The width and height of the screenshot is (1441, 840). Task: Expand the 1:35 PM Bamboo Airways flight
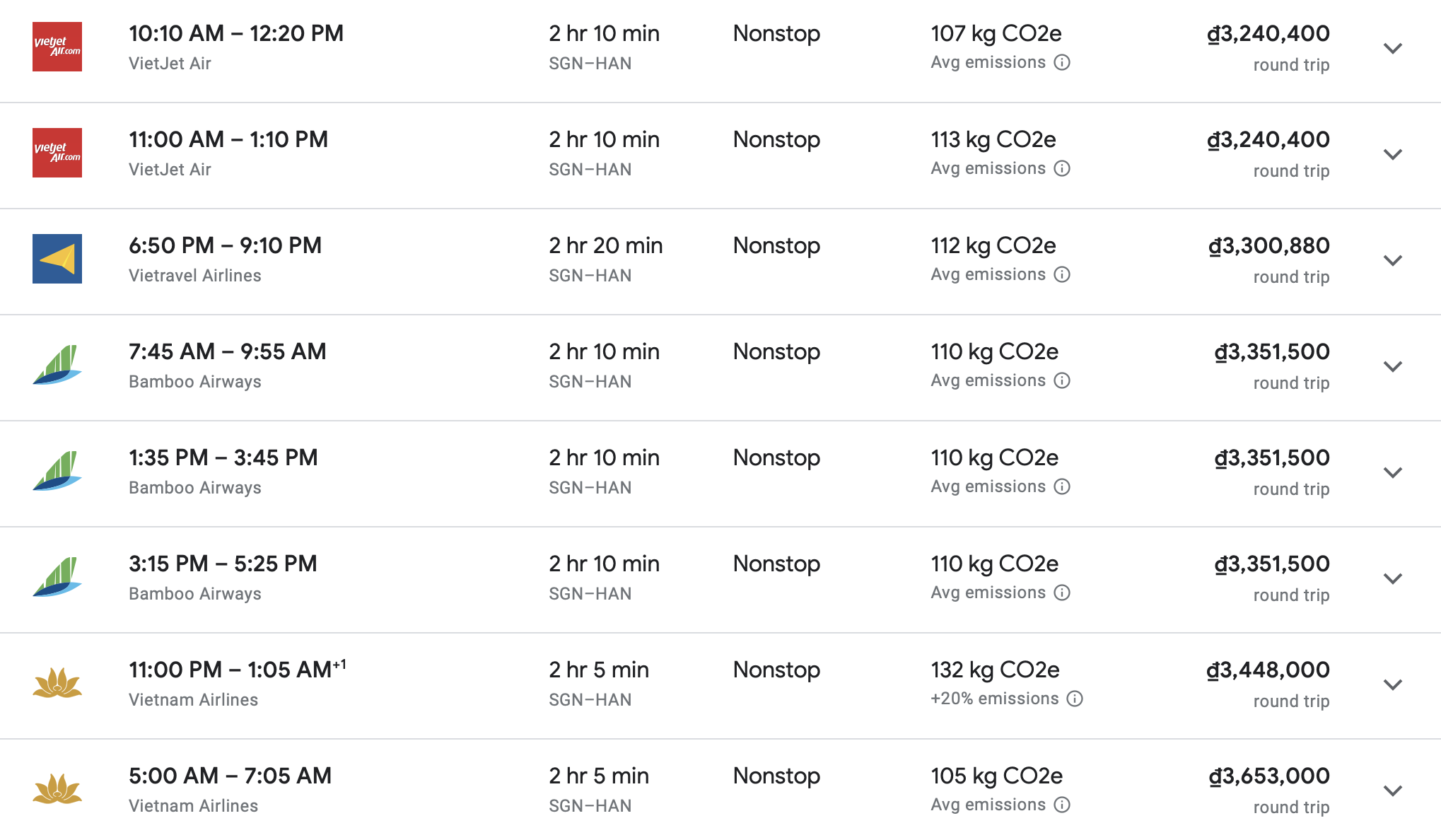pos(1393,472)
